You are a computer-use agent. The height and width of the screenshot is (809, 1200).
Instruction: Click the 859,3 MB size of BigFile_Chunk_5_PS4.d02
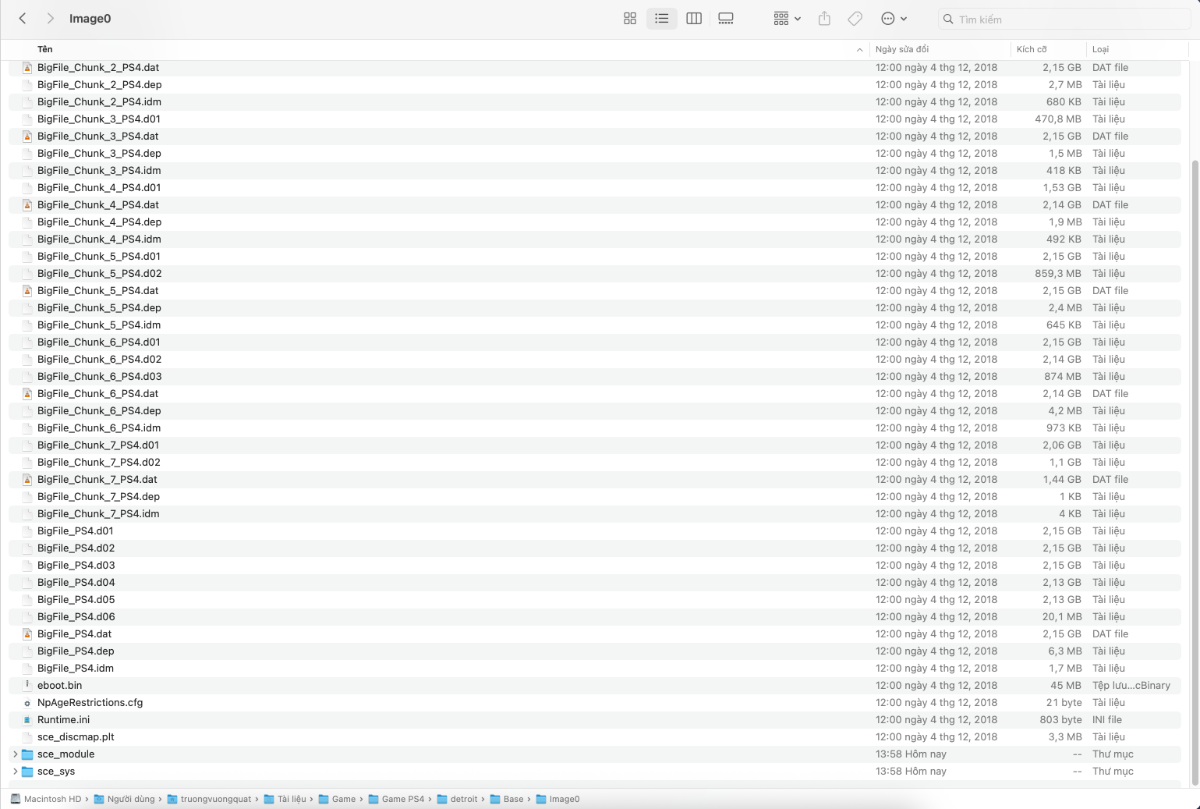coord(1058,273)
